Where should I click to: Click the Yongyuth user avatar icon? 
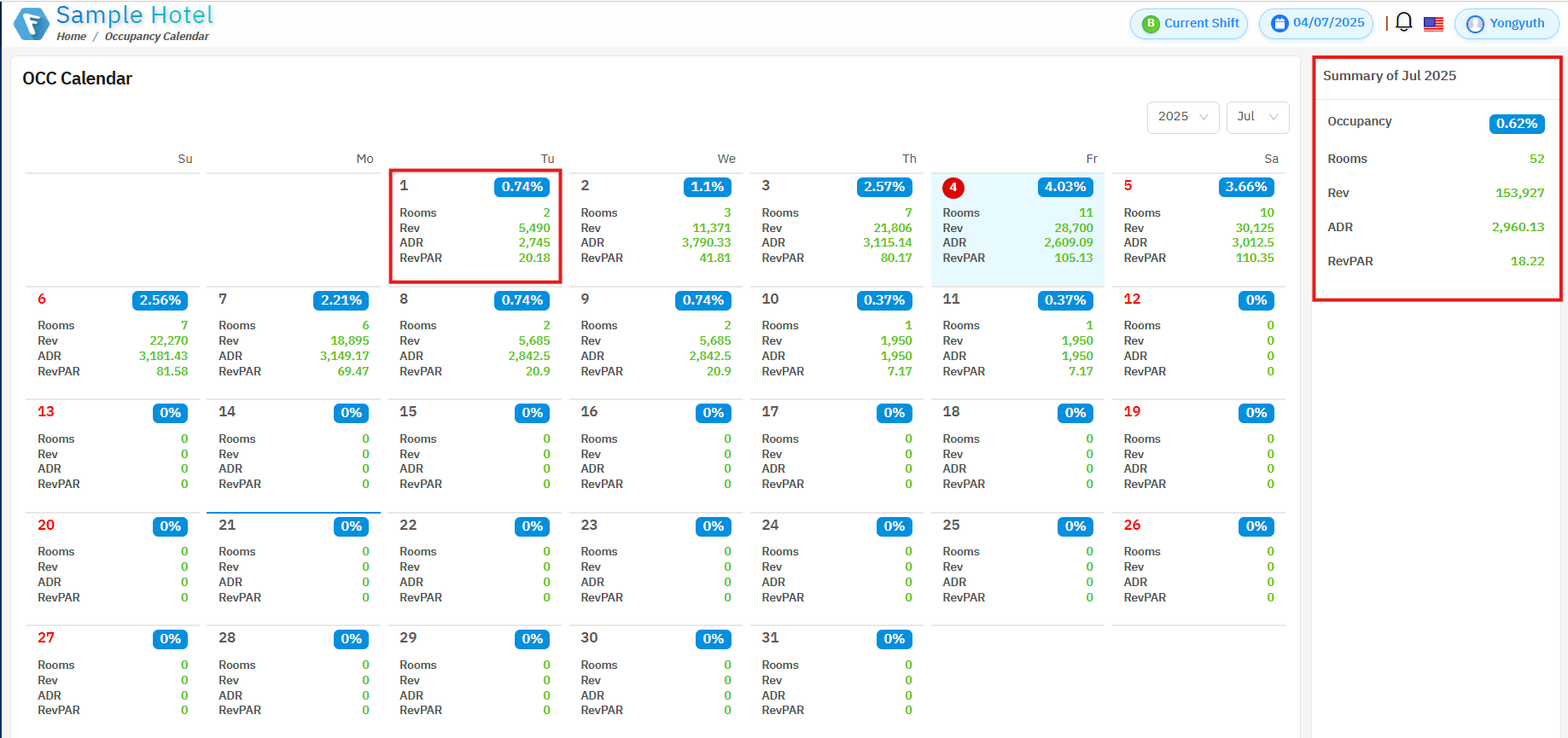(1475, 24)
